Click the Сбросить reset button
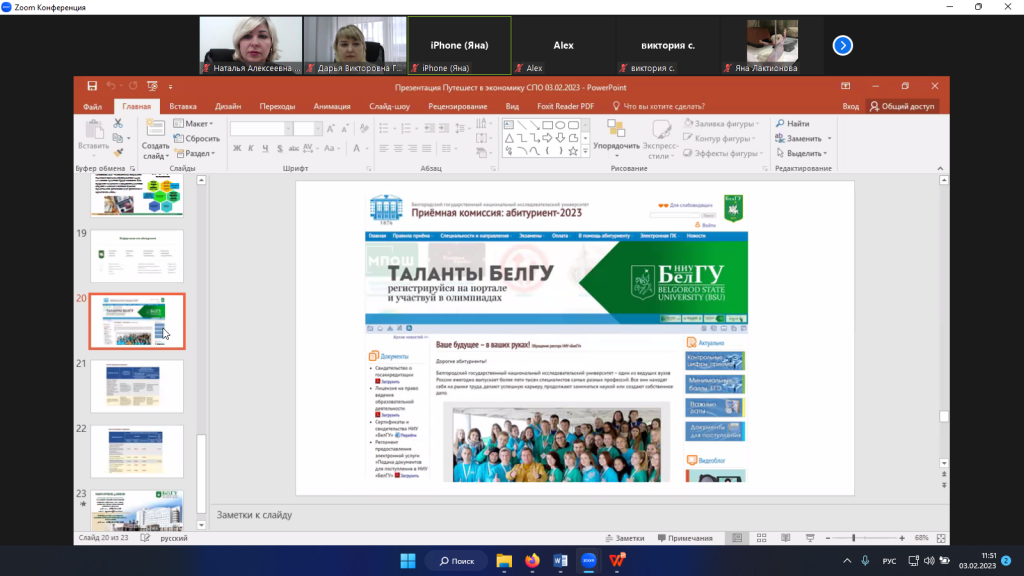This screenshot has width=1024, height=576. coord(197,138)
